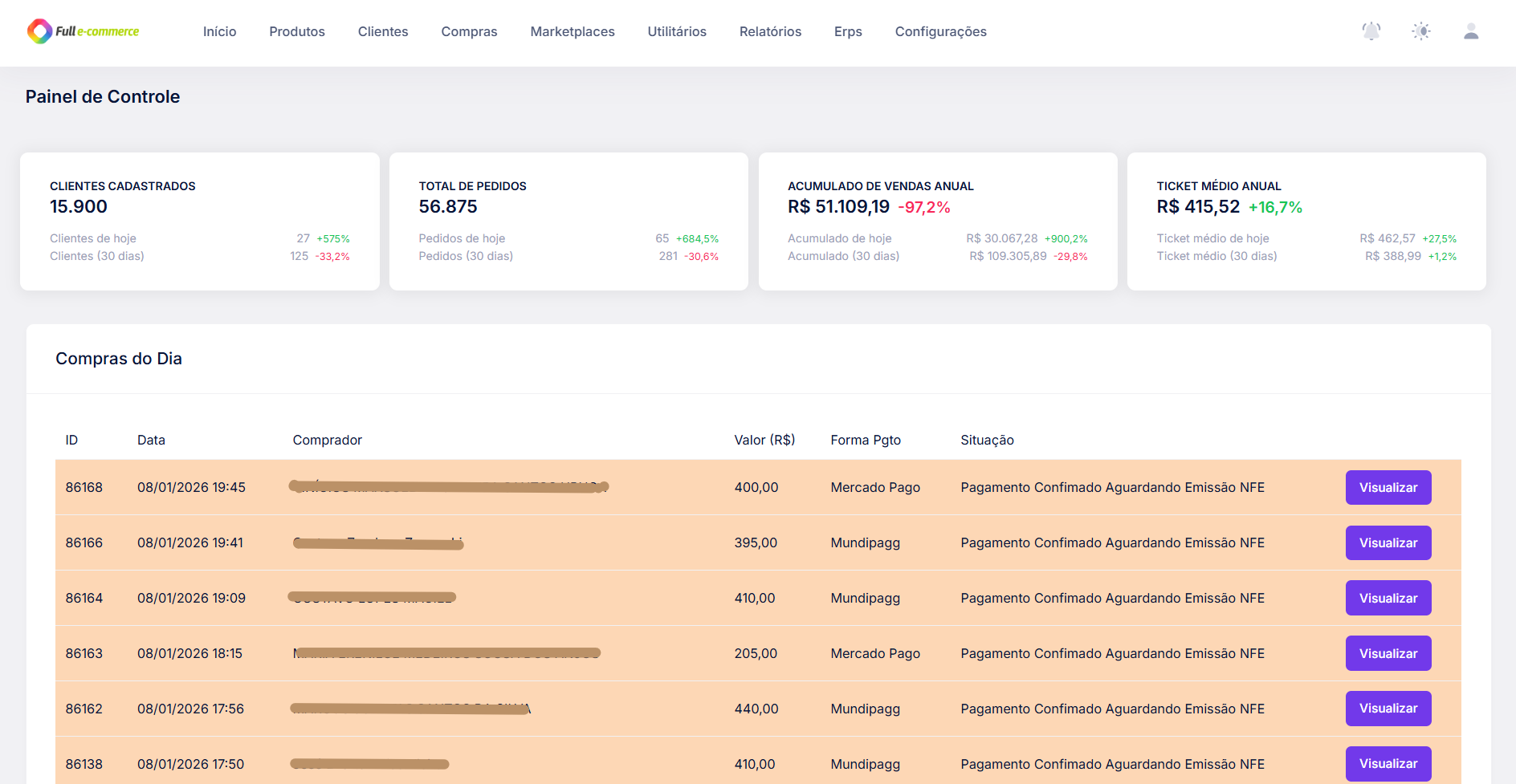Open the Relatórios menu
The image size is (1516, 784).
[x=770, y=31]
